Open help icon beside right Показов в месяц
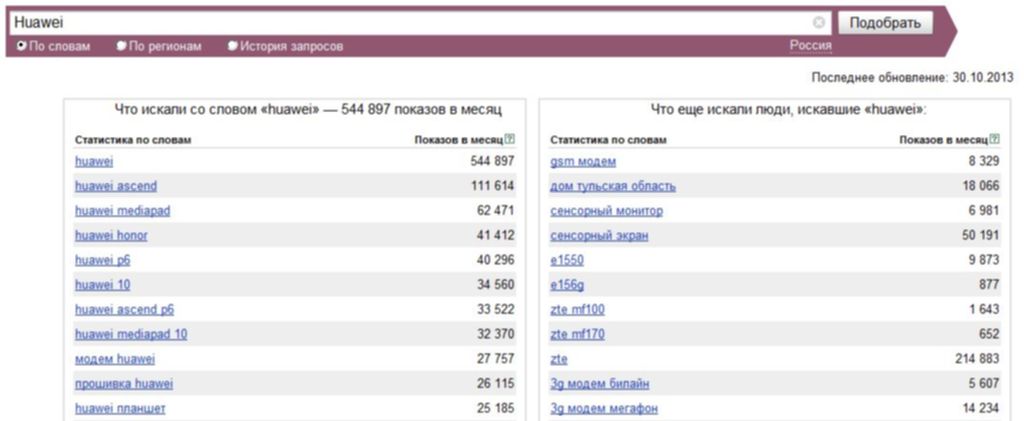Image resolution: width=1024 pixels, height=421 pixels. click(x=995, y=140)
